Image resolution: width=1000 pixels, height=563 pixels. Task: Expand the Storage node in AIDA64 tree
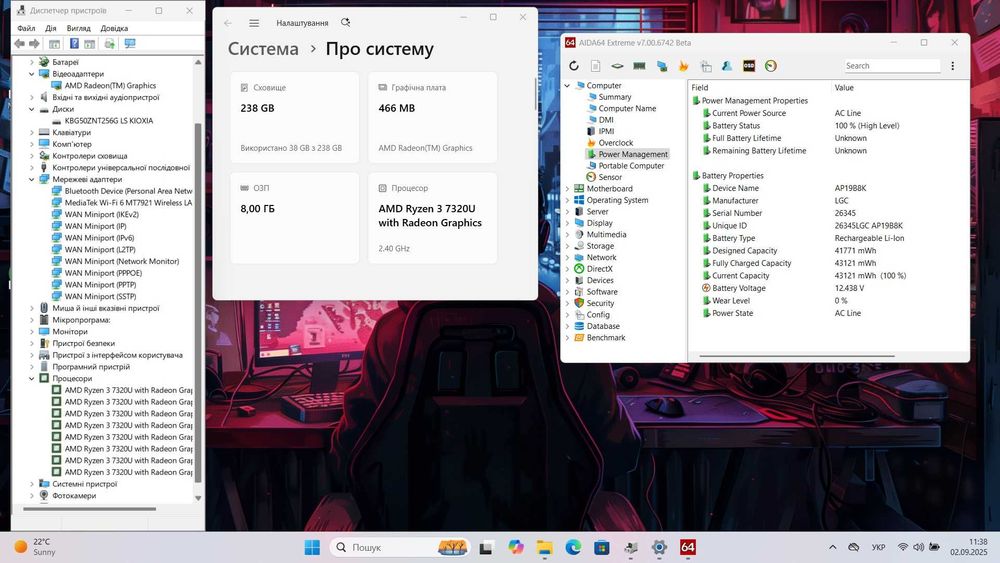pyautogui.click(x=567, y=246)
